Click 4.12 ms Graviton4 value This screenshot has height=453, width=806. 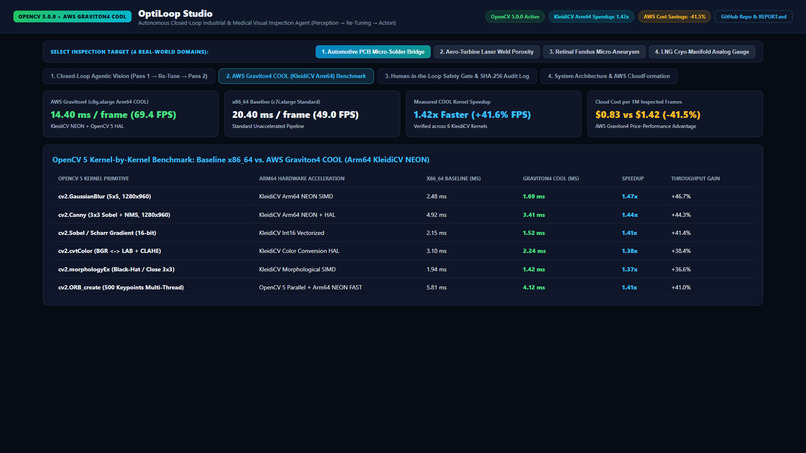pyautogui.click(x=534, y=287)
